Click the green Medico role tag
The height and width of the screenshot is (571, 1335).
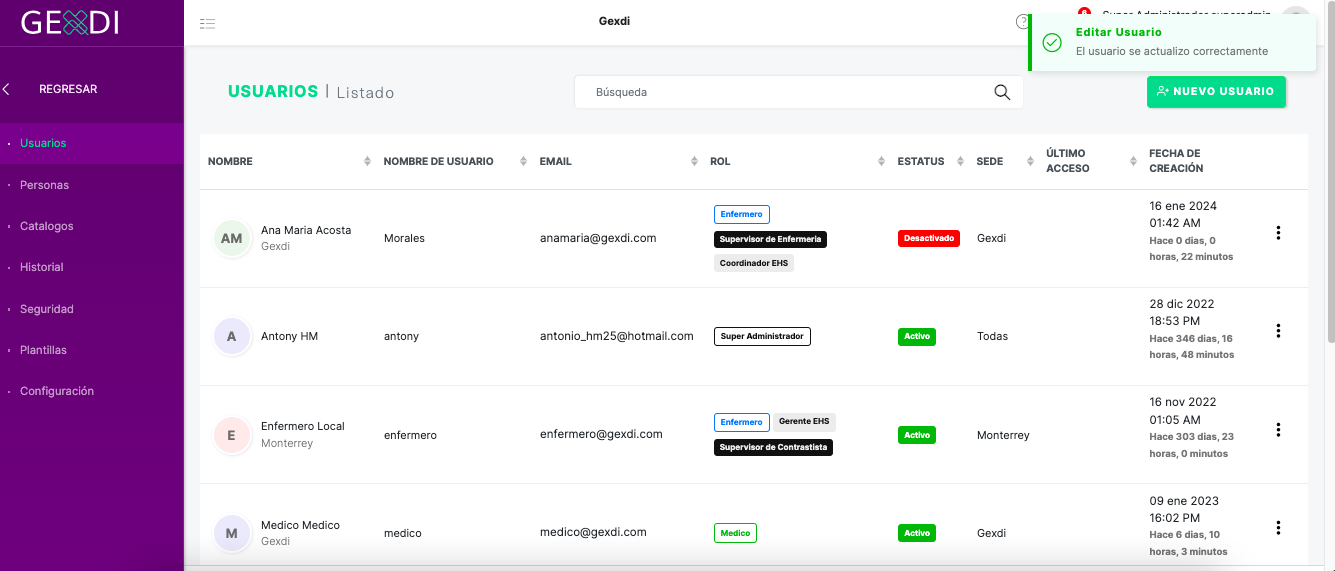tap(735, 534)
